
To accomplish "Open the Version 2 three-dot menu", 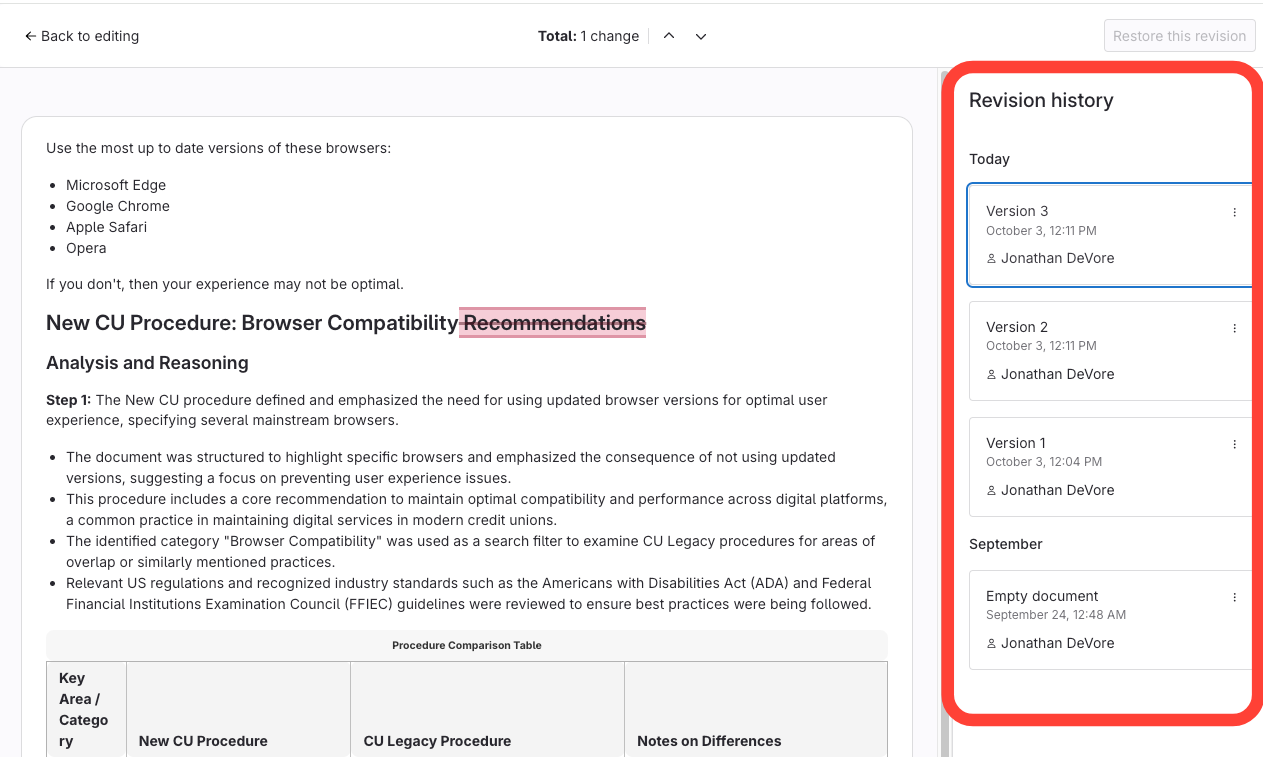I will point(1234,328).
